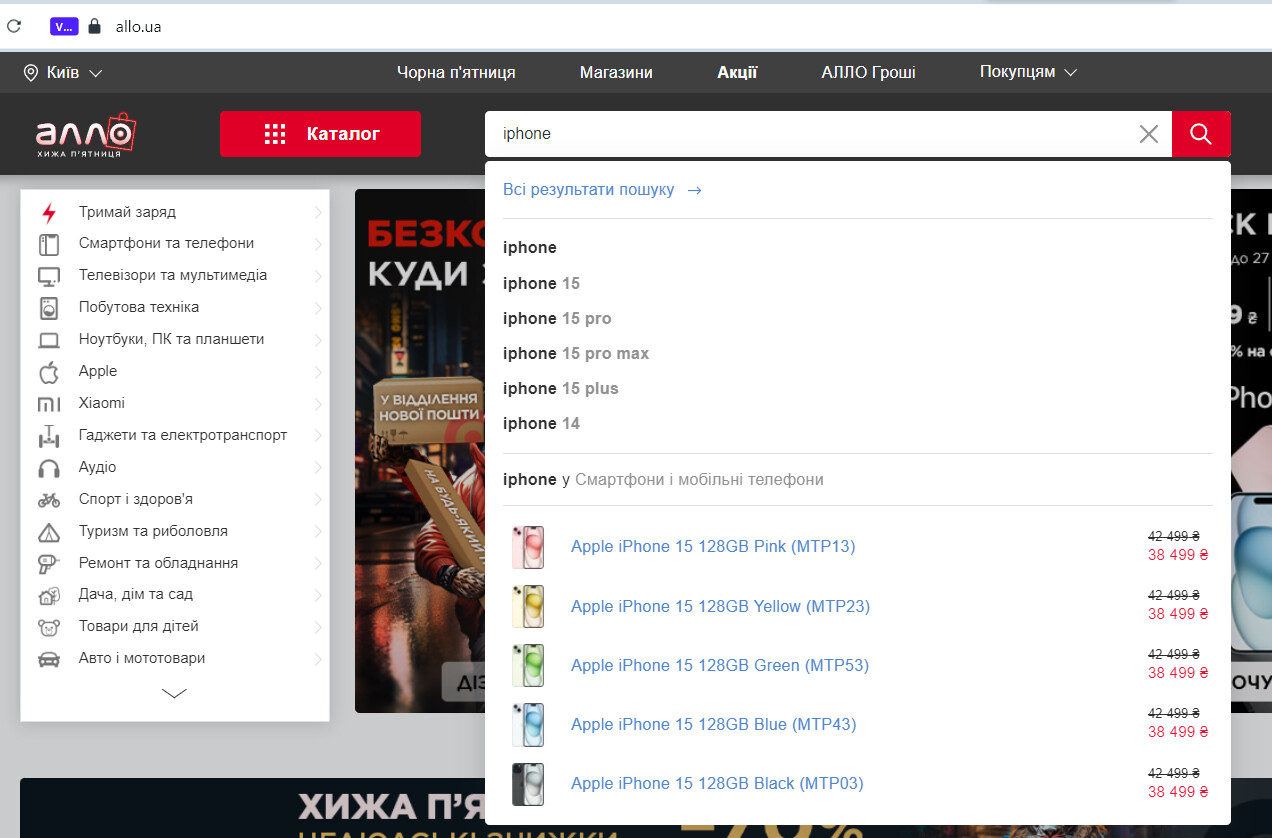Open the Каталог button
The image size is (1272, 838).
pyautogui.click(x=320, y=134)
